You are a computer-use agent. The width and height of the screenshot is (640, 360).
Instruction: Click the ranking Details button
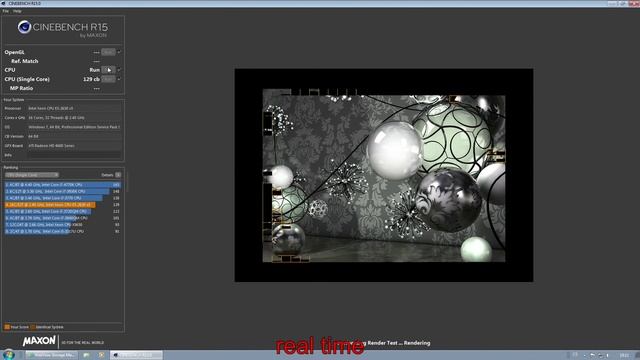coord(118,175)
